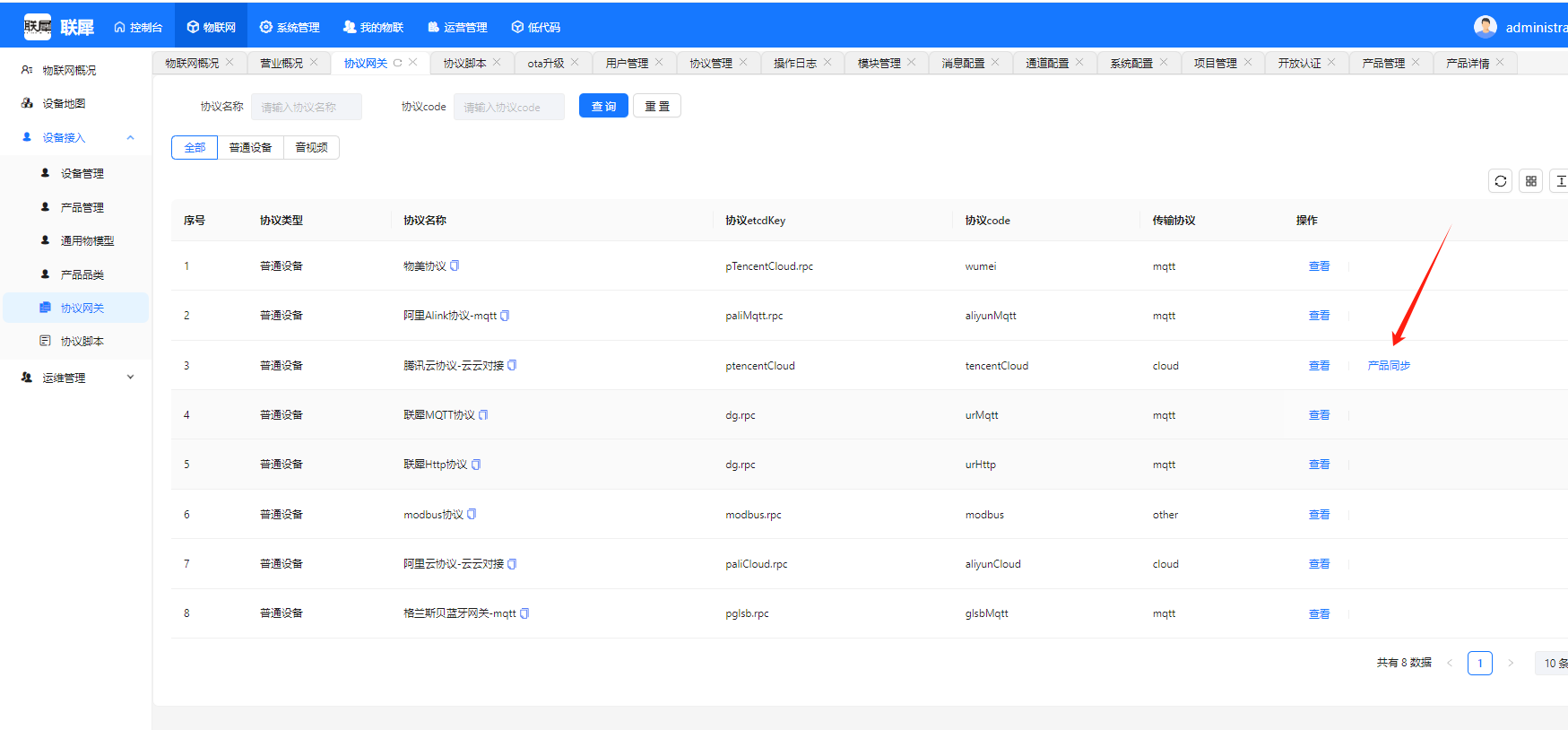Focus the 协议名称 input field
The width and height of the screenshot is (1568, 730).
tap(307, 107)
